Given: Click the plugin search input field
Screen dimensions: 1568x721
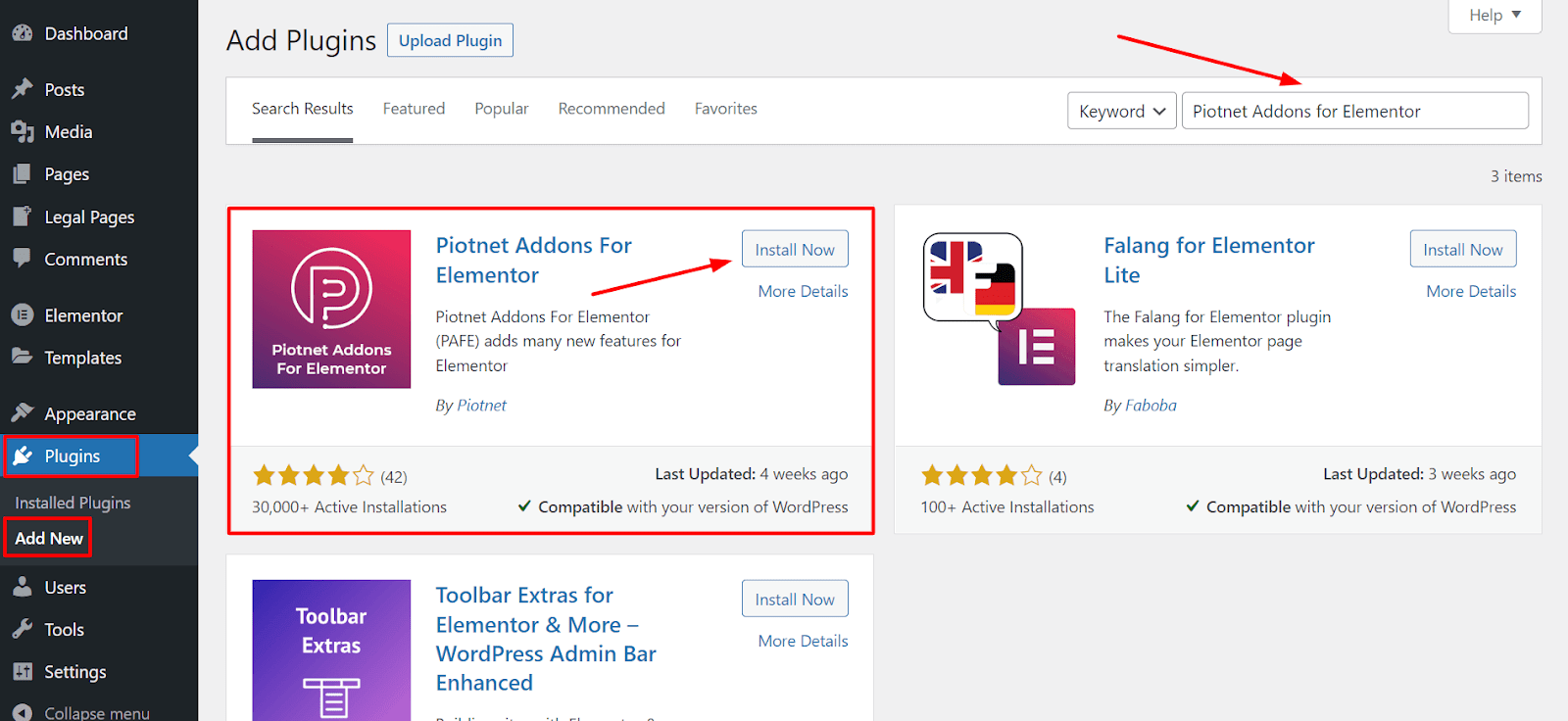Looking at the screenshot, I should point(1354,111).
